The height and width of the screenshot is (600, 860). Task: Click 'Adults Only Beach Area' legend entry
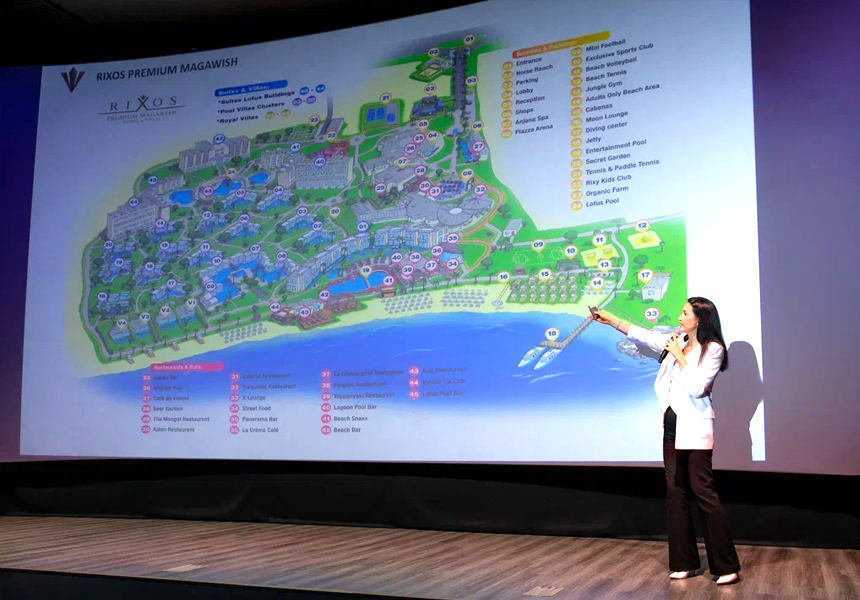(623, 93)
